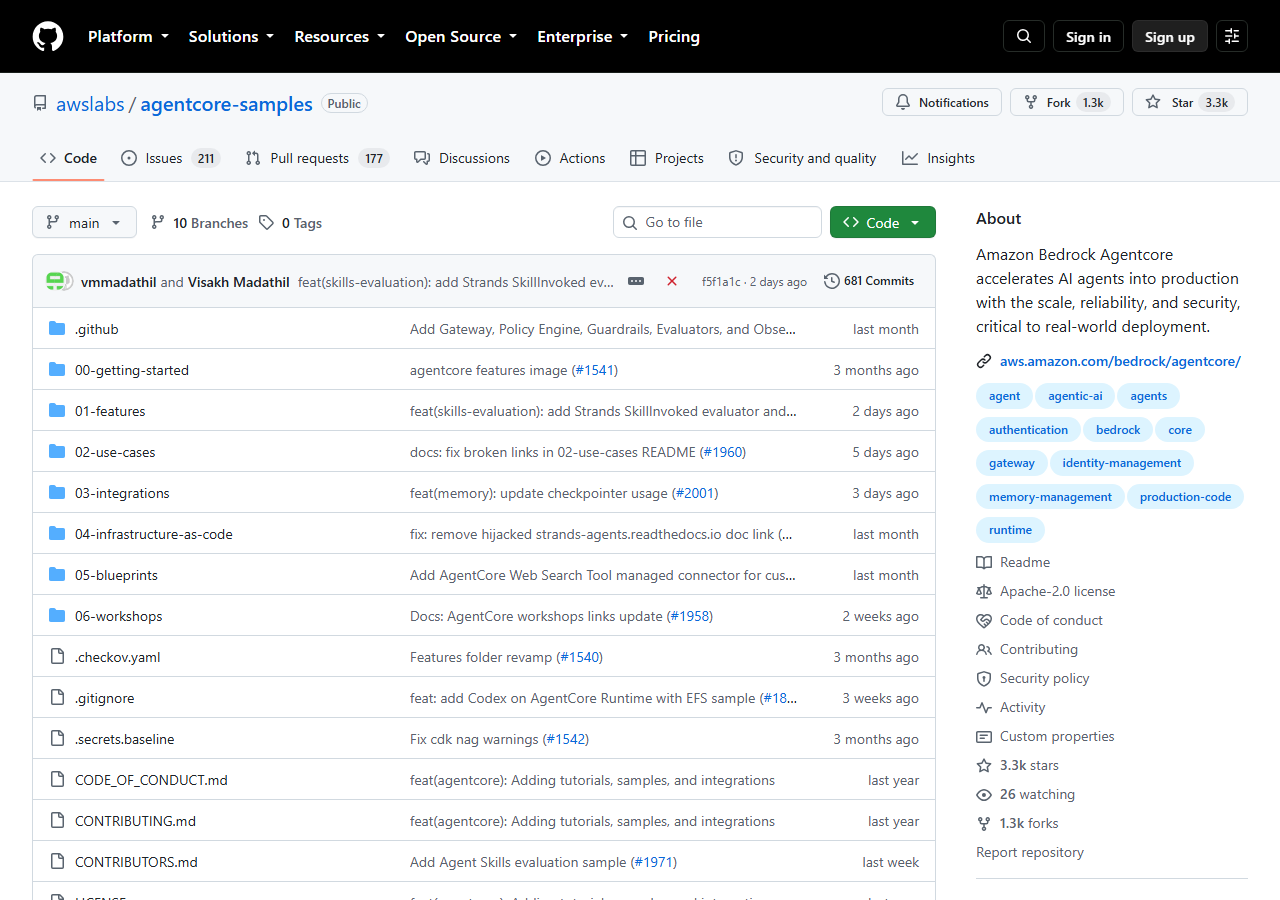The image size is (1280, 900).
Task: Click the CONTRIBUTORS.md file icon
Action: pos(57,862)
